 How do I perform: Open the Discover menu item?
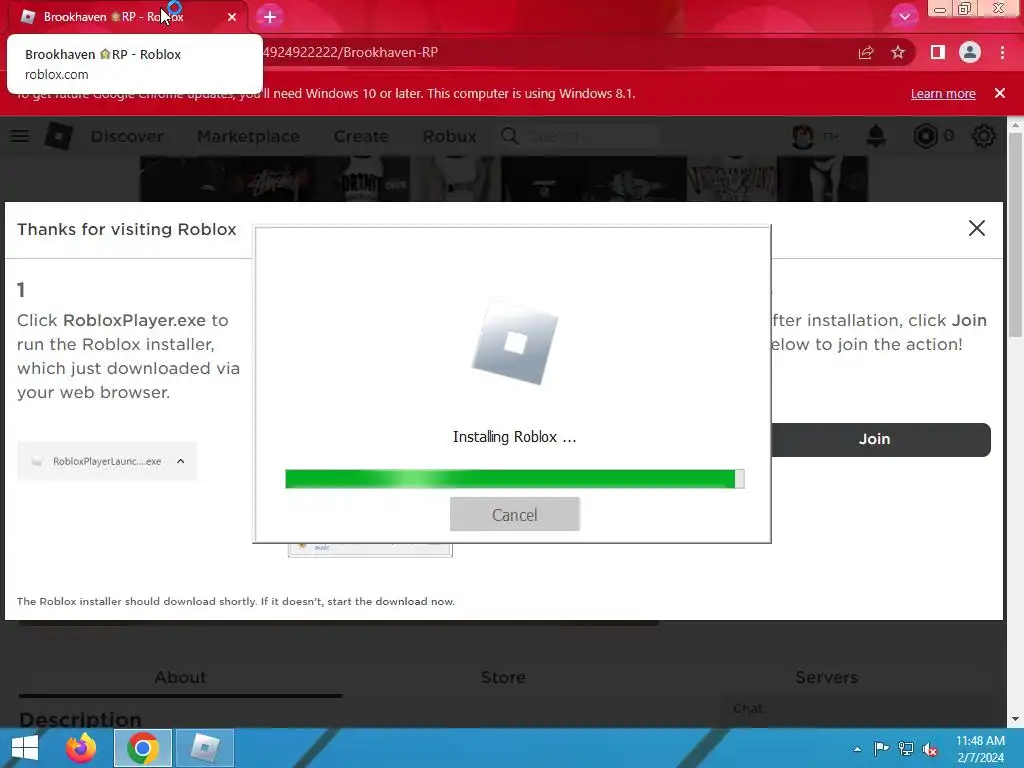pos(127,136)
